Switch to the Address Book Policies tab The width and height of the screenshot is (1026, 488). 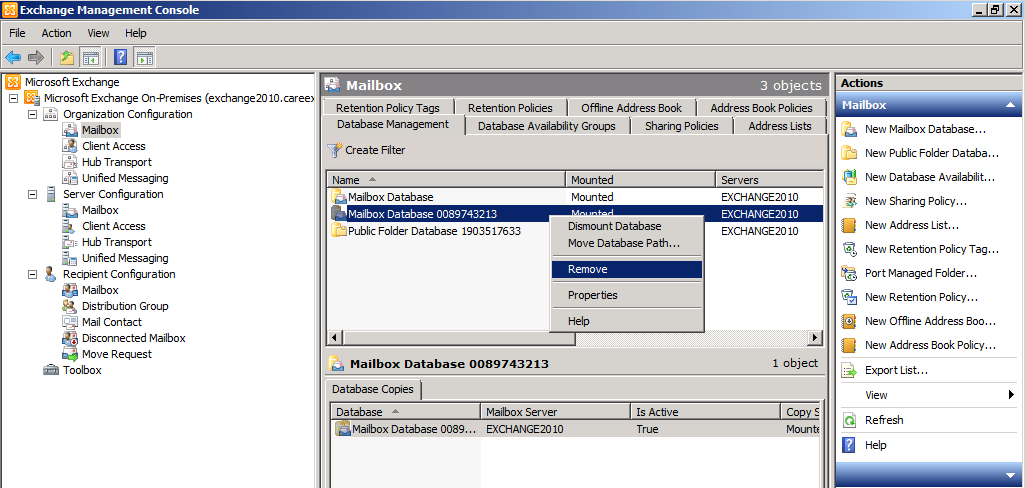pos(762,108)
